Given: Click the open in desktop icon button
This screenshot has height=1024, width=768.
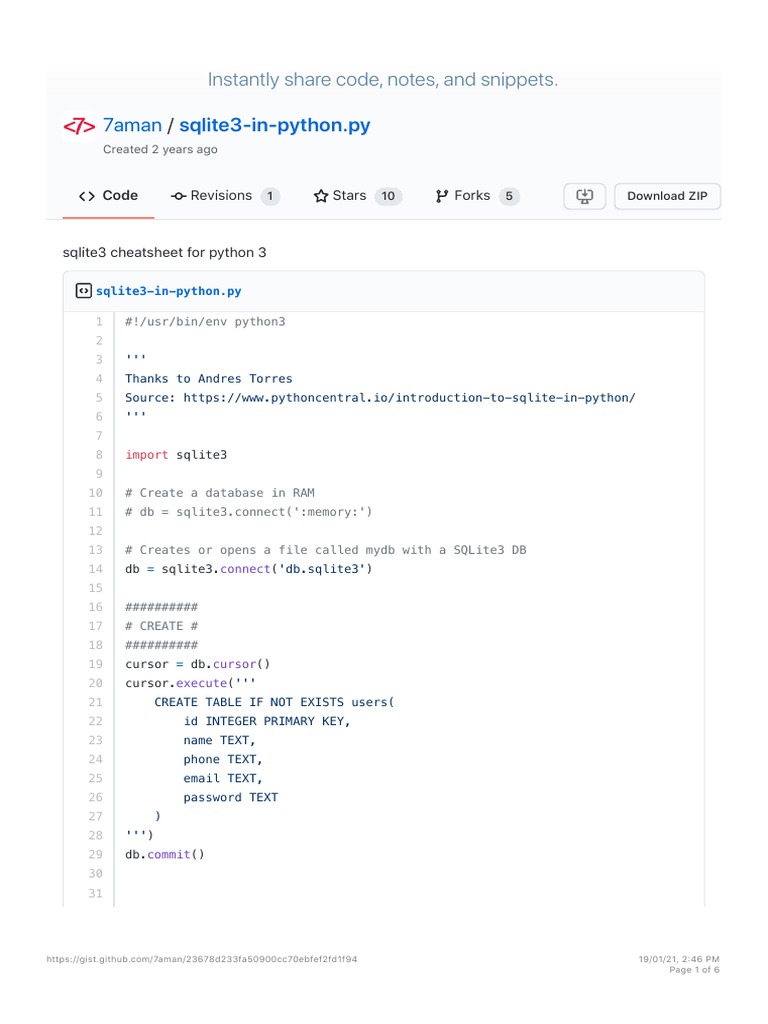Looking at the screenshot, I should tap(585, 196).
